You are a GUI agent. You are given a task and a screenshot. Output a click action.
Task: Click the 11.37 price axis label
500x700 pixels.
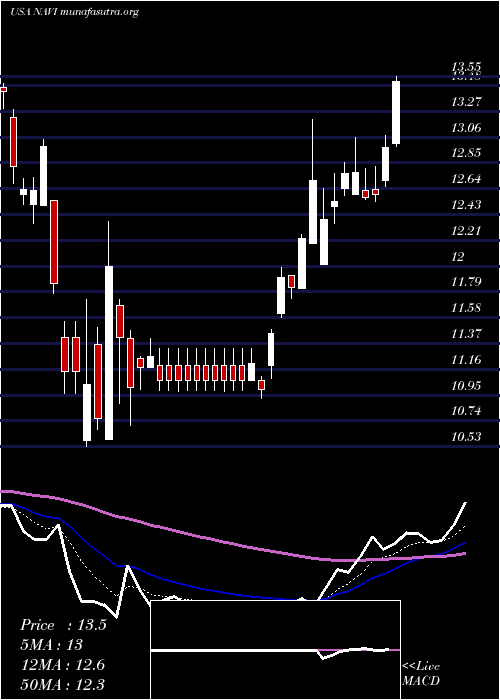tap(466, 334)
